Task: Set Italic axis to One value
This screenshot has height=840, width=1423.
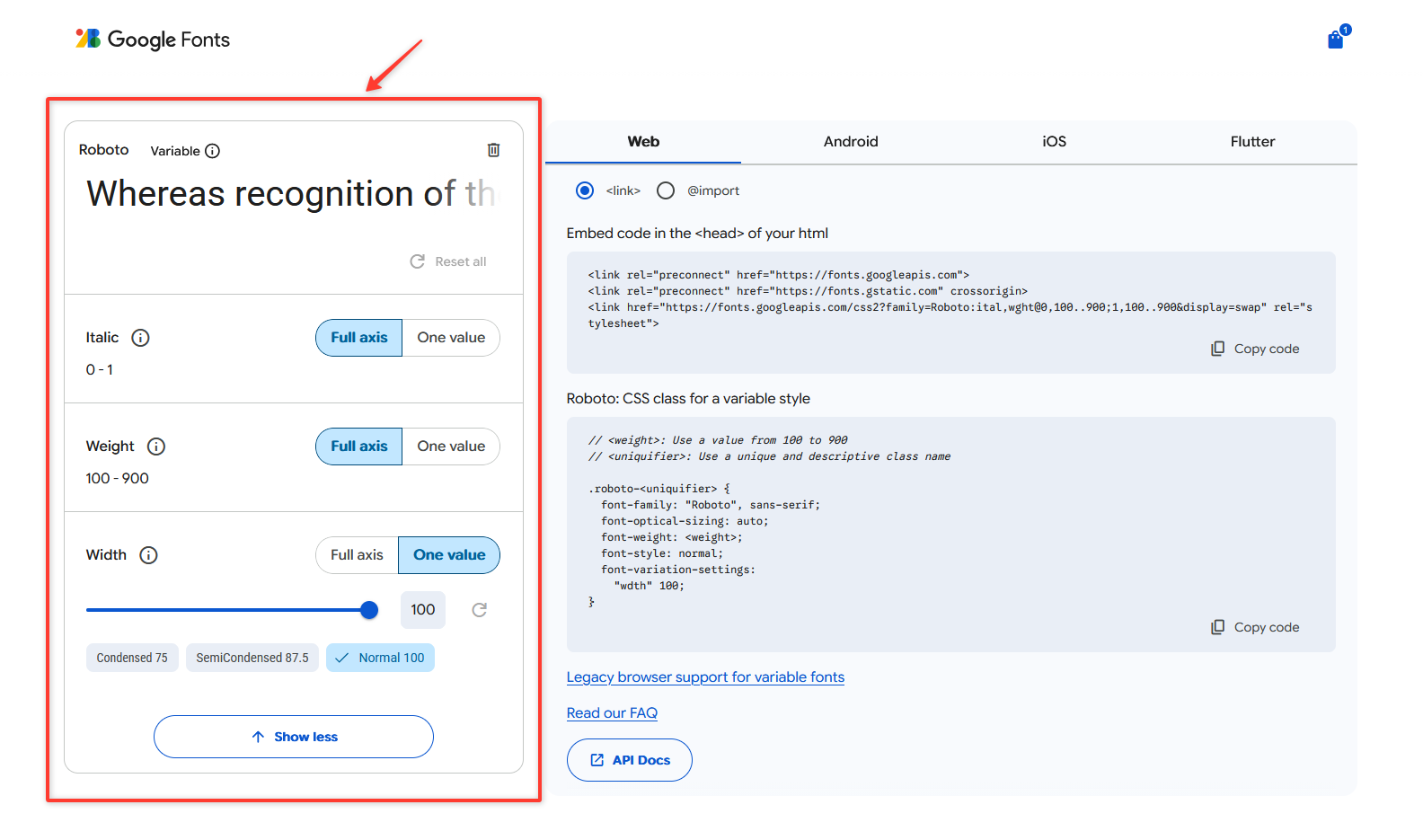Action: [451, 338]
